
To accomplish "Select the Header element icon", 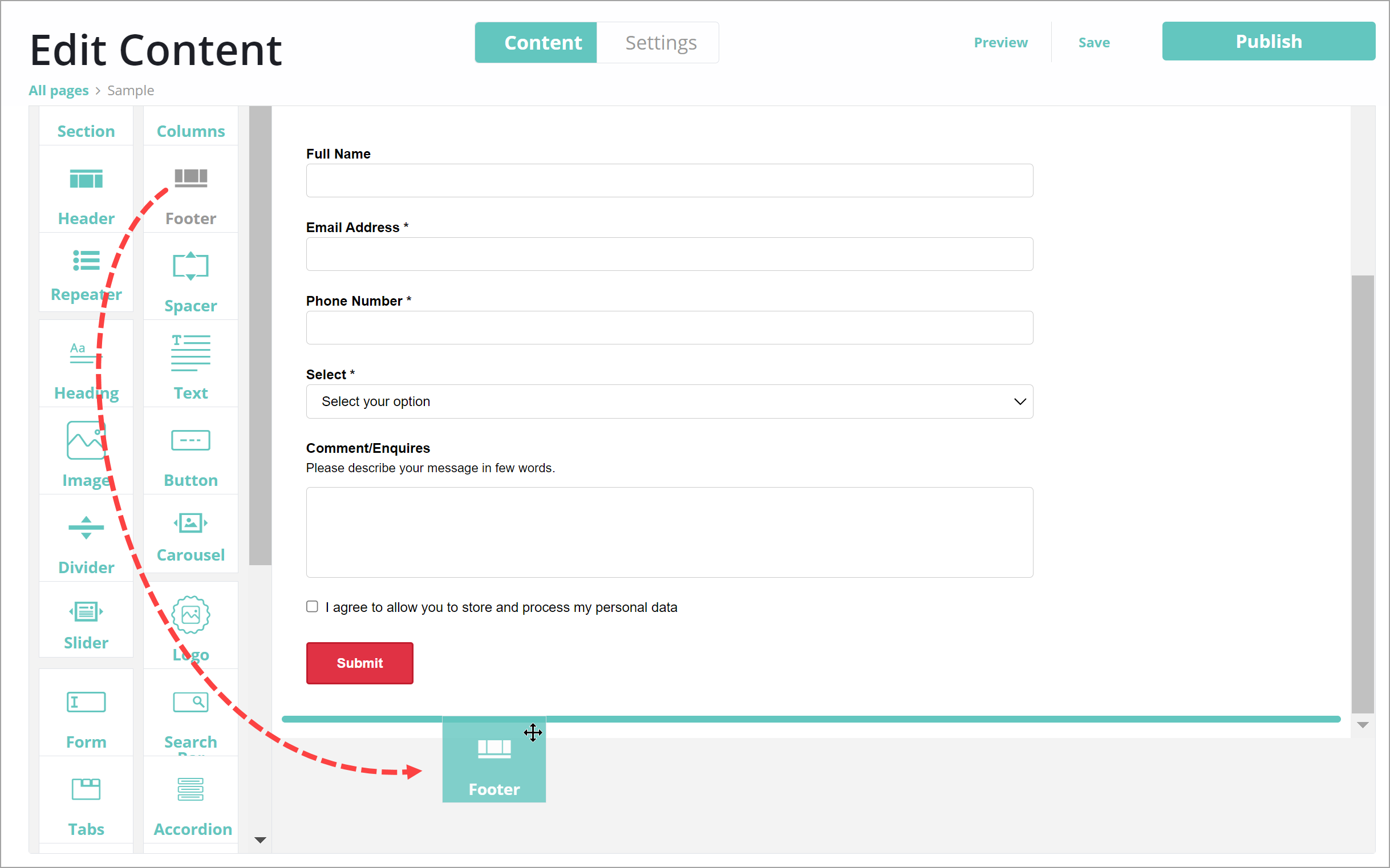I will (86, 179).
